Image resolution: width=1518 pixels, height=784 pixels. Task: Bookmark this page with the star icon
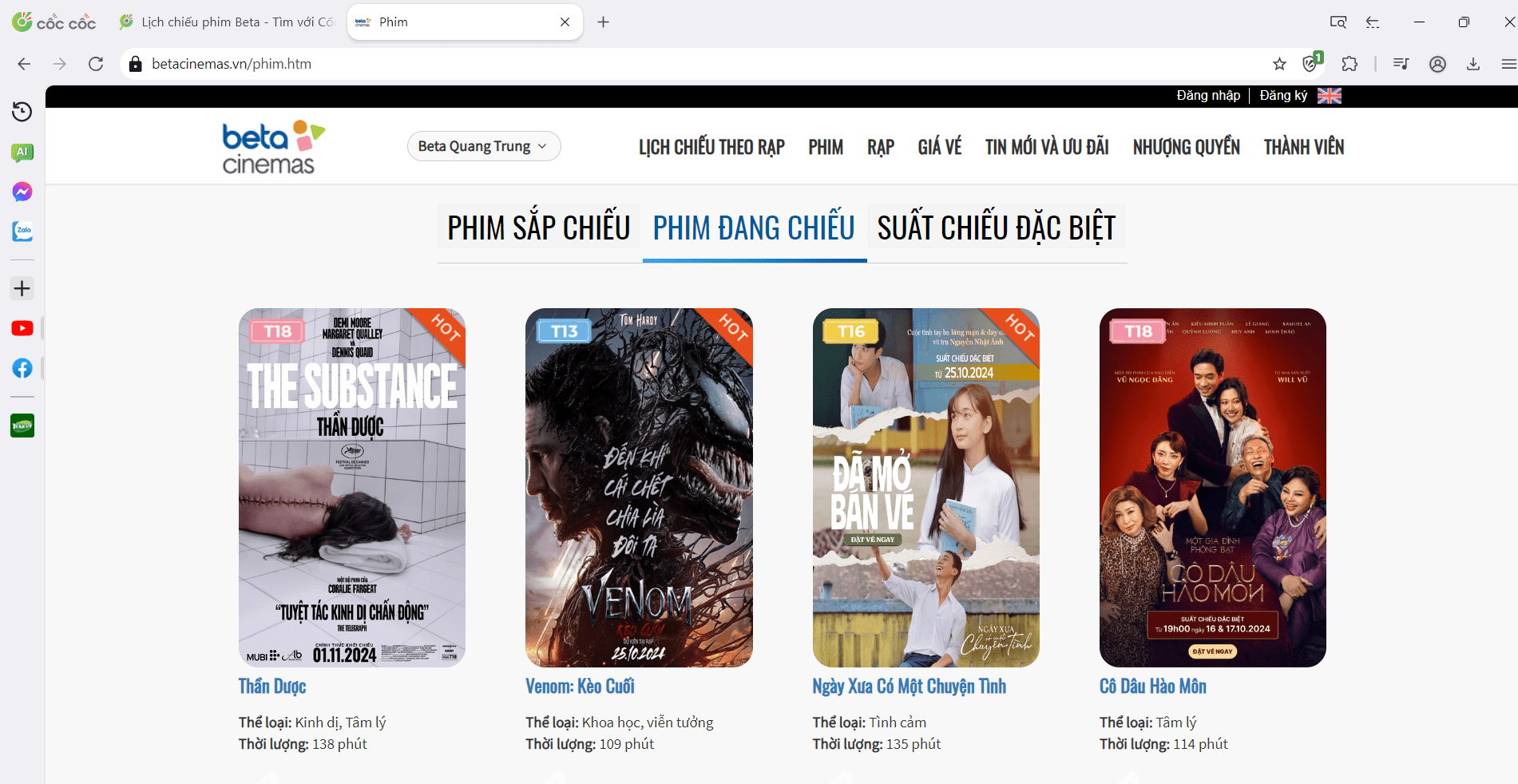coord(1279,64)
